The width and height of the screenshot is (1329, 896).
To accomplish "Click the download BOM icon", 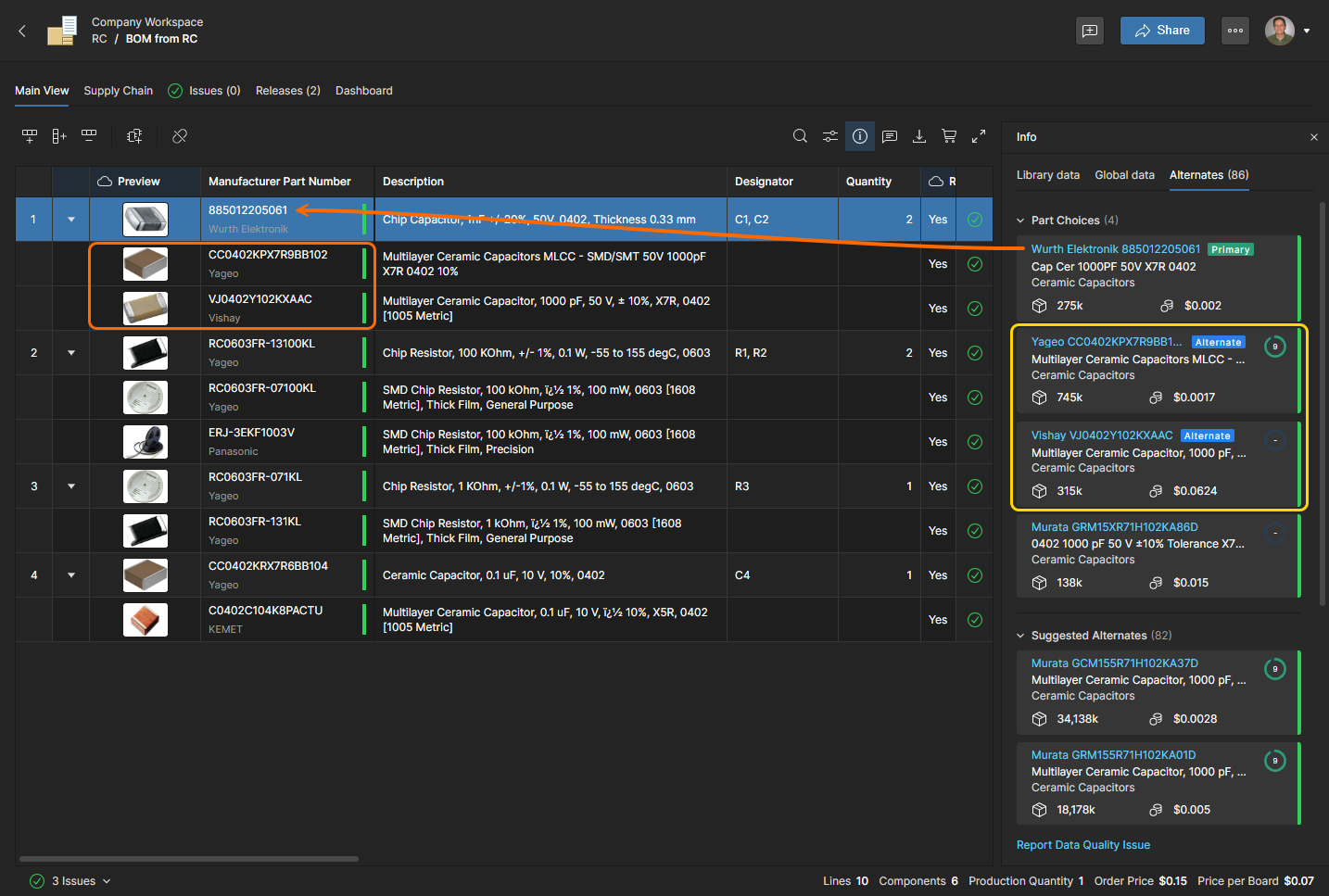I will (x=919, y=136).
